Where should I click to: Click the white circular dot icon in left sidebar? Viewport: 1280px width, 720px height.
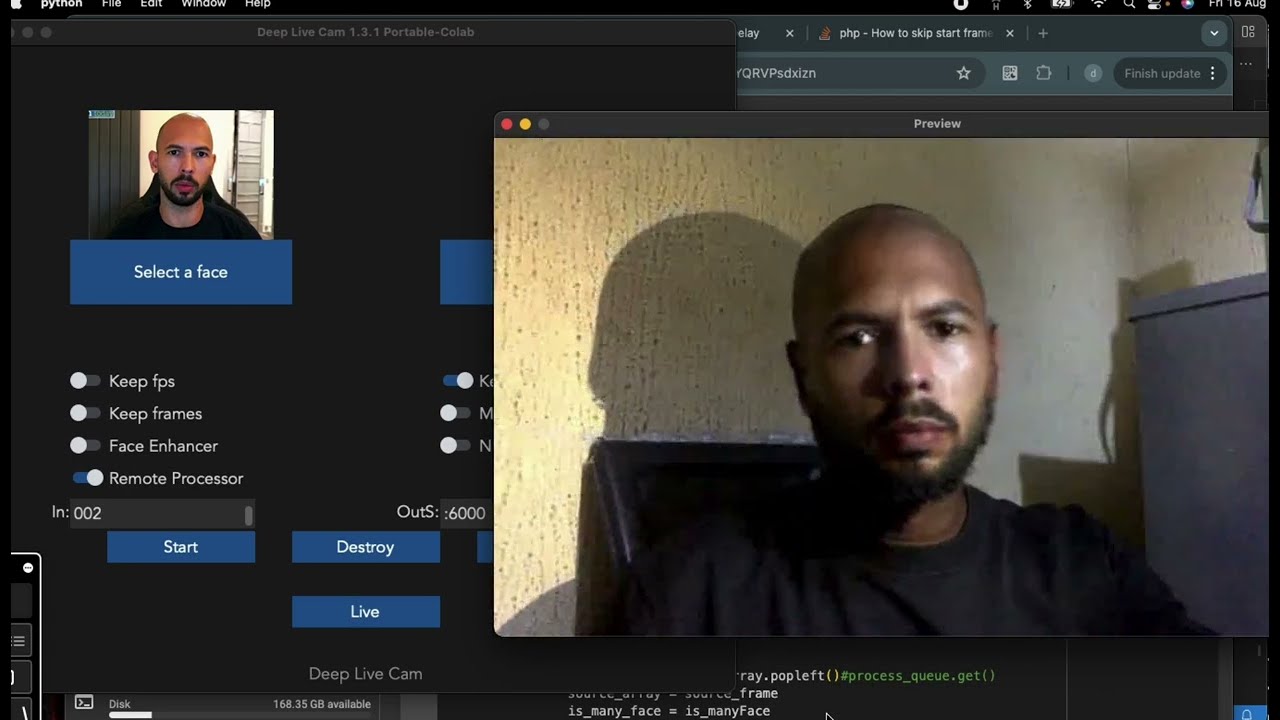(28, 568)
